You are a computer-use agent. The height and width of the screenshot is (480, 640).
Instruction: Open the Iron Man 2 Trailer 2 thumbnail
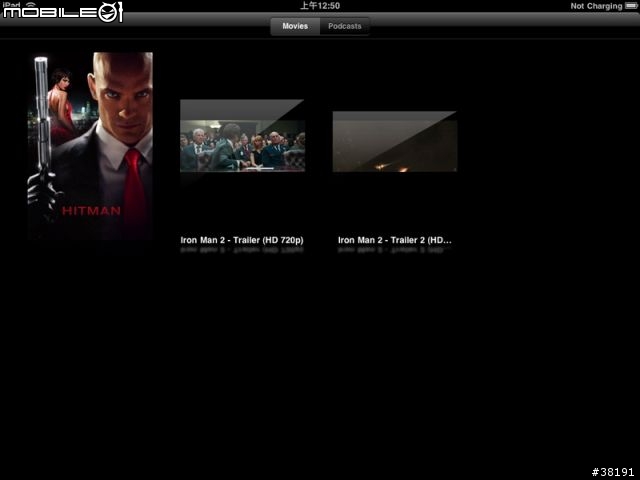pyautogui.click(x=395, y=141)
